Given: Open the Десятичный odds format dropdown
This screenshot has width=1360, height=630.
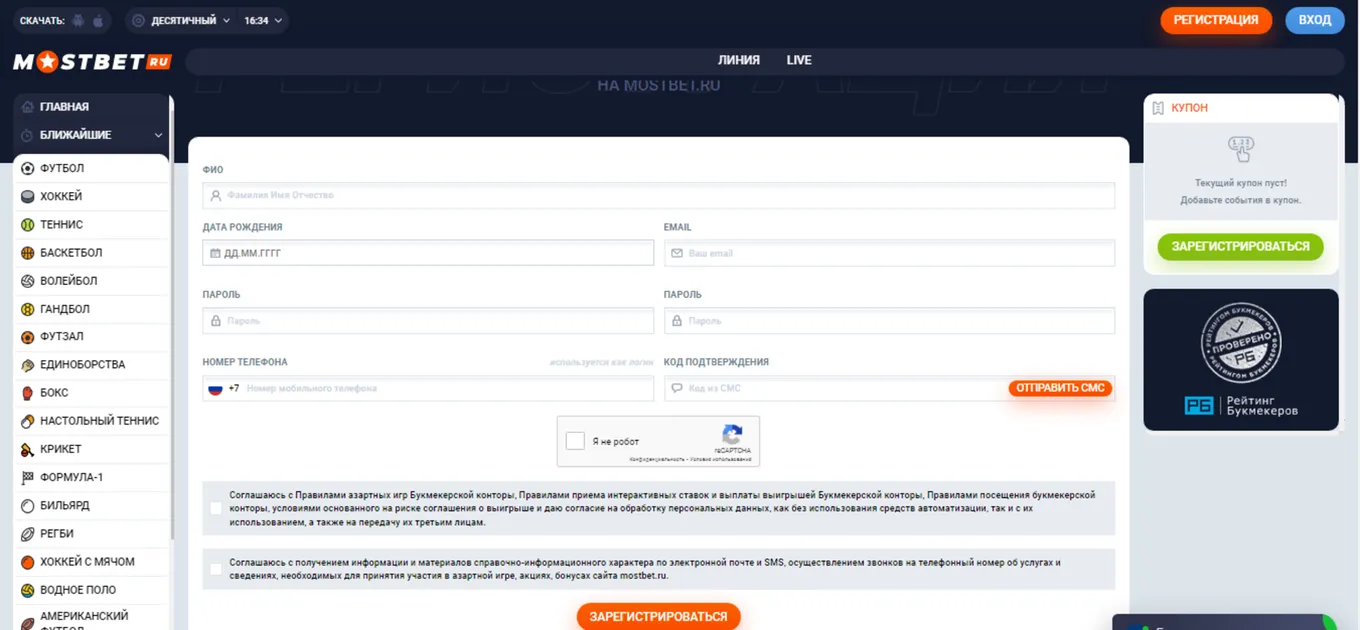Looking at the screenshot, I should point(181,20).
